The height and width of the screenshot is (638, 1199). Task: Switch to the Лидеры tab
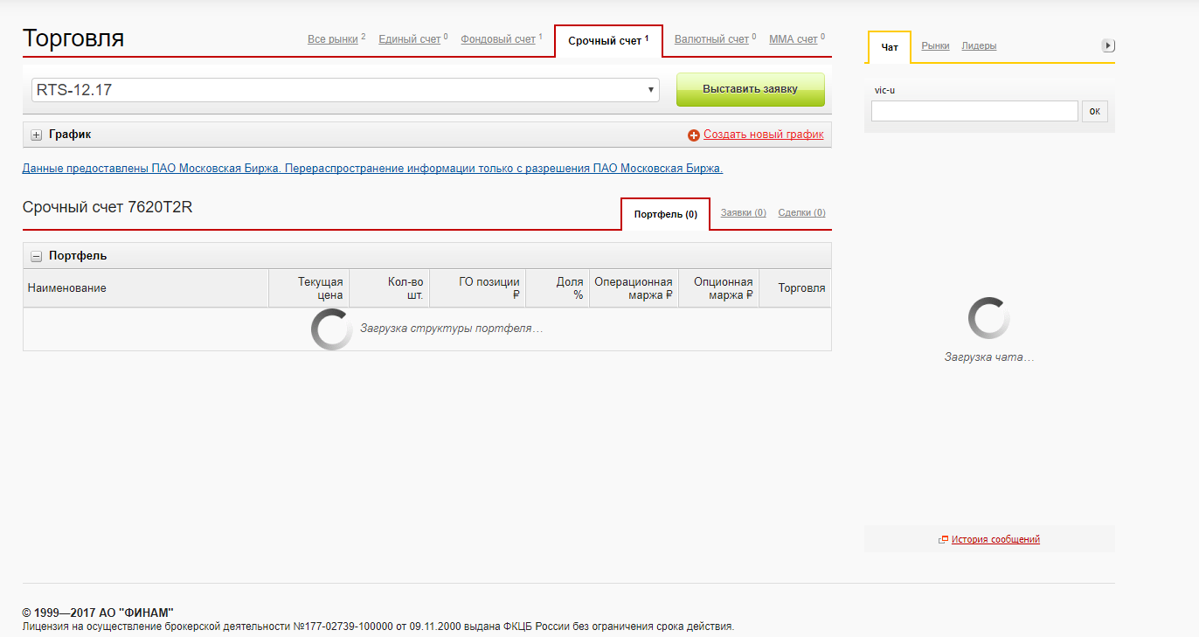[x=980, y=45]
